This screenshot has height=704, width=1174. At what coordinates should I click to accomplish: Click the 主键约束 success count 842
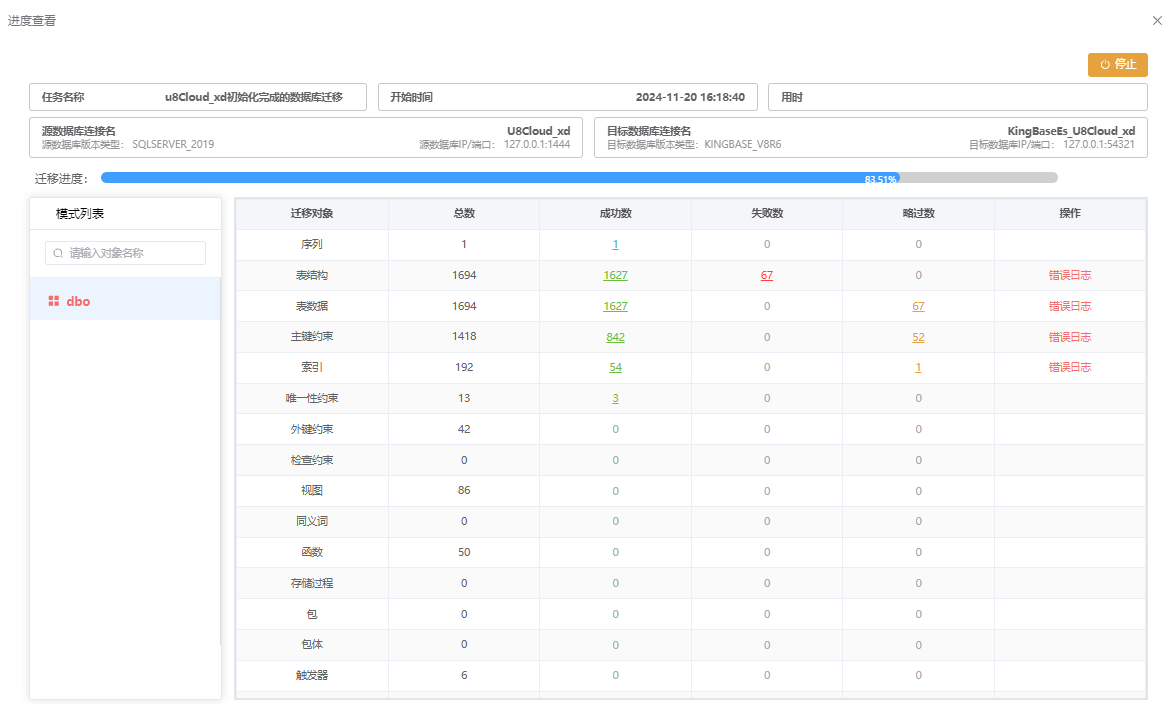click(615, 337)
